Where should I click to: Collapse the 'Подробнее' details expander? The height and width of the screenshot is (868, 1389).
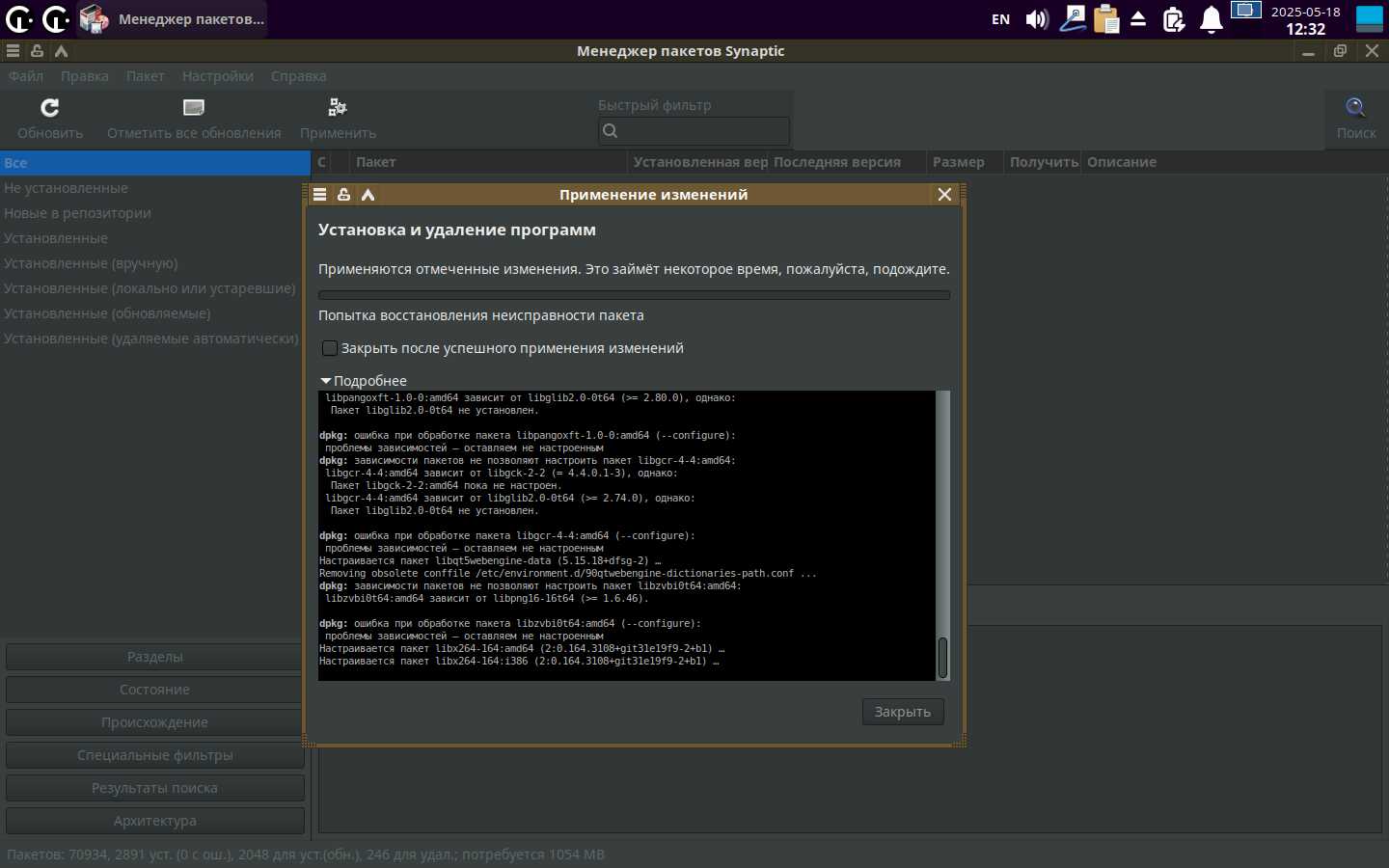326,381
